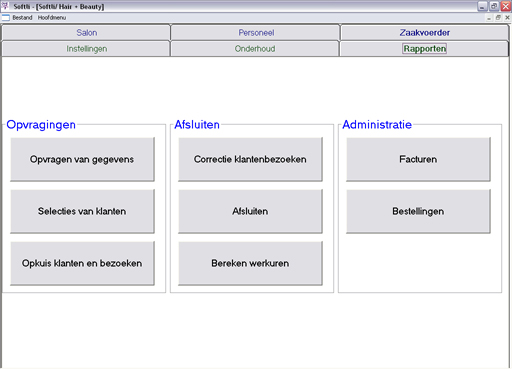Viewport: 512px width, 369px height.
Task: Open Correctie klantenbezoeken
Action: (x=250, y=159)
